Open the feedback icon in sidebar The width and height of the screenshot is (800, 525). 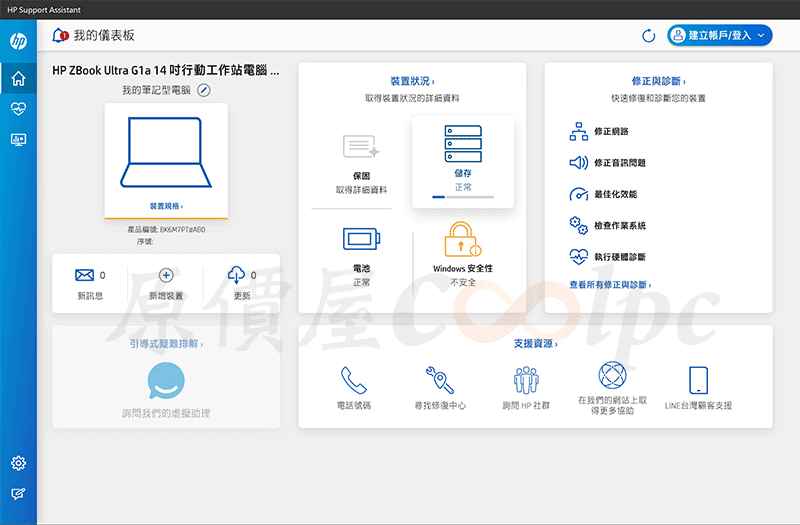pyautogui.click(x=18, y=493)
